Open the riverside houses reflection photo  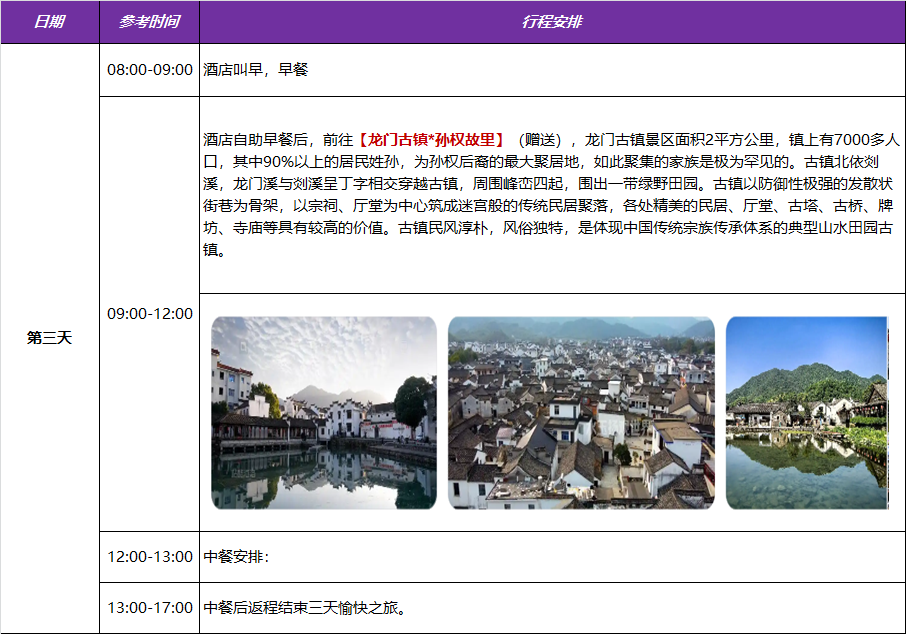click(323, 413)
